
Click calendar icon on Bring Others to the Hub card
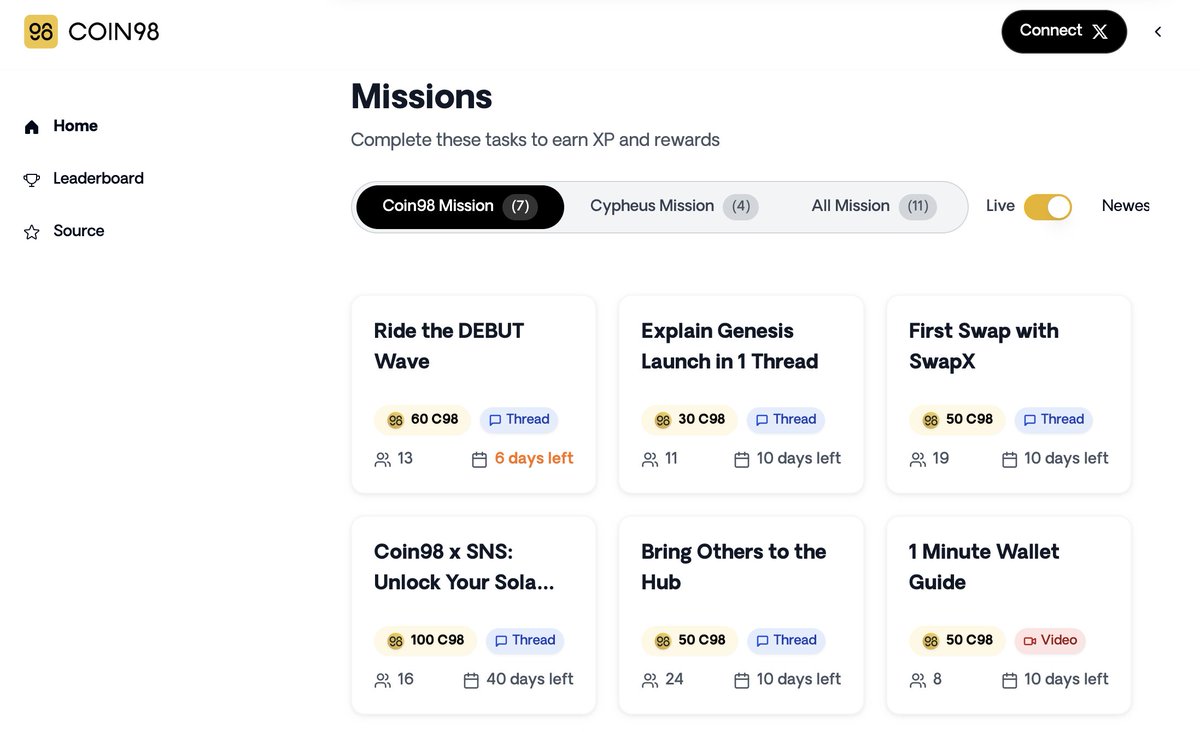click(741, 681)
